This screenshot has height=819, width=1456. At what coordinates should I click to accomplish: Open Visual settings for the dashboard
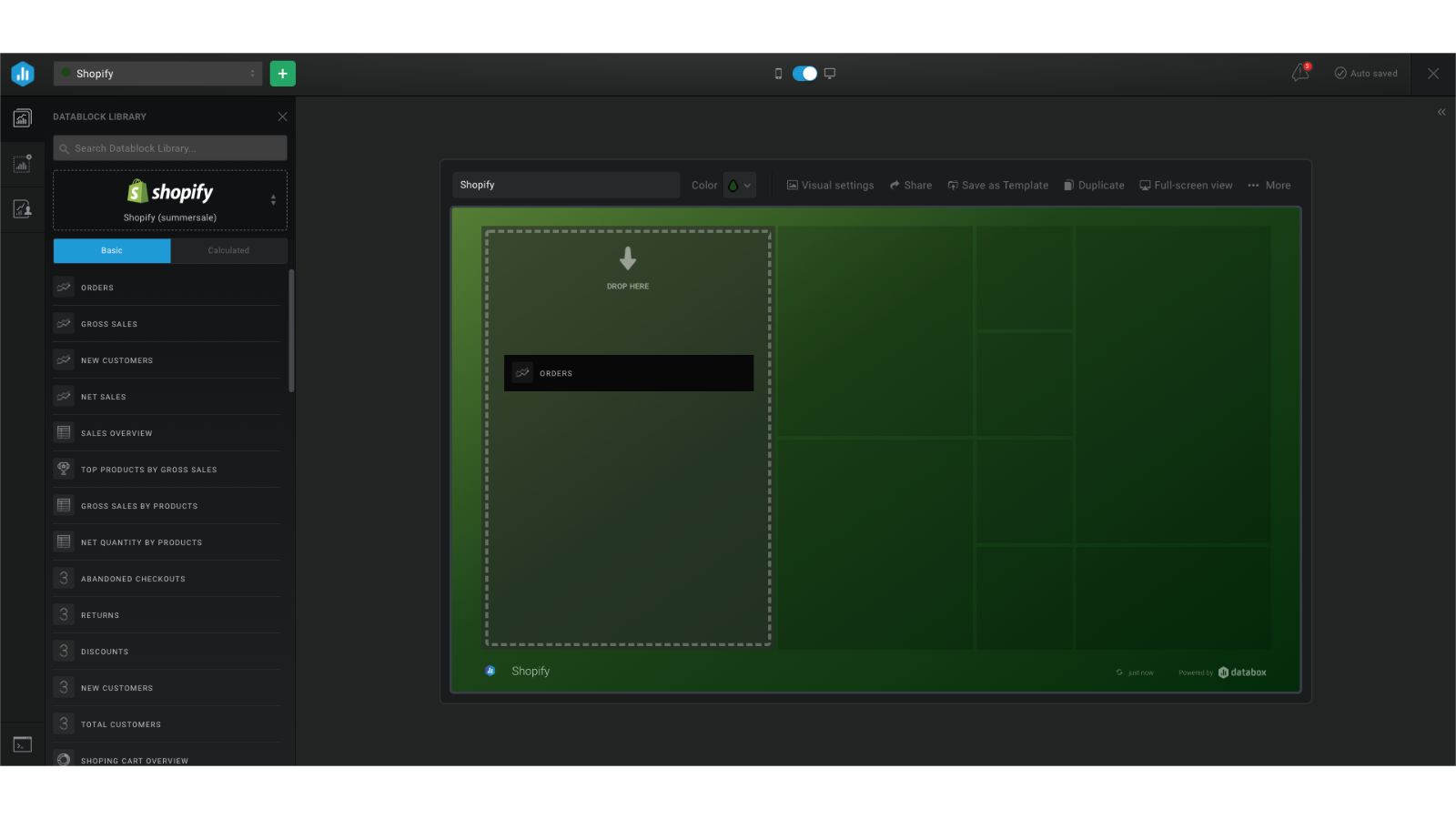tap(829, 185)
